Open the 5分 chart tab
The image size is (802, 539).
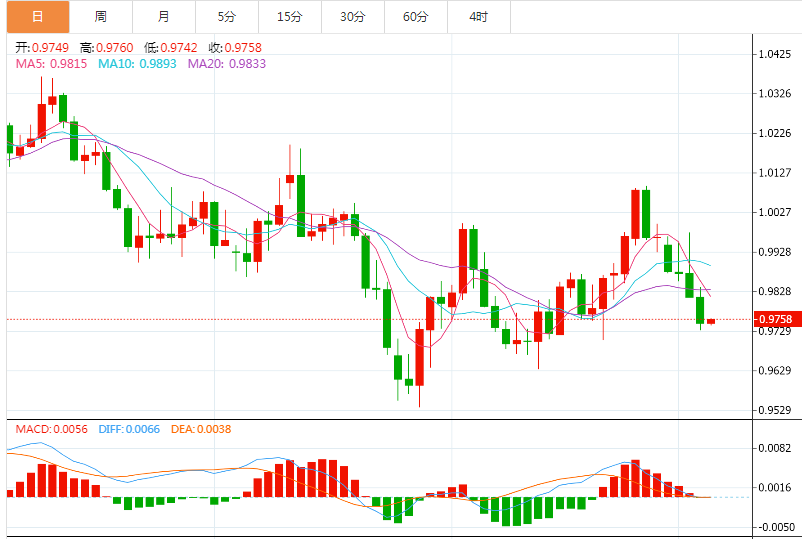[227, 17]
